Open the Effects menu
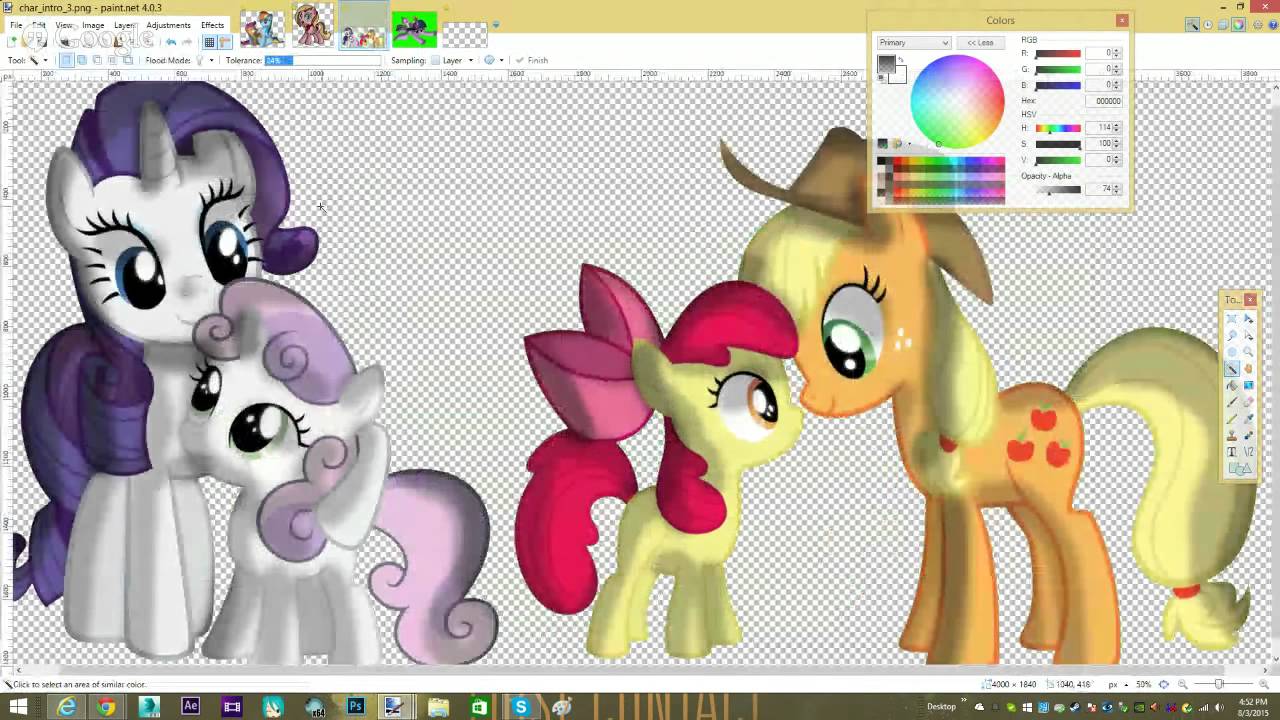Image resolution: width=1280 pixels, height=720 pixels. 212,25
